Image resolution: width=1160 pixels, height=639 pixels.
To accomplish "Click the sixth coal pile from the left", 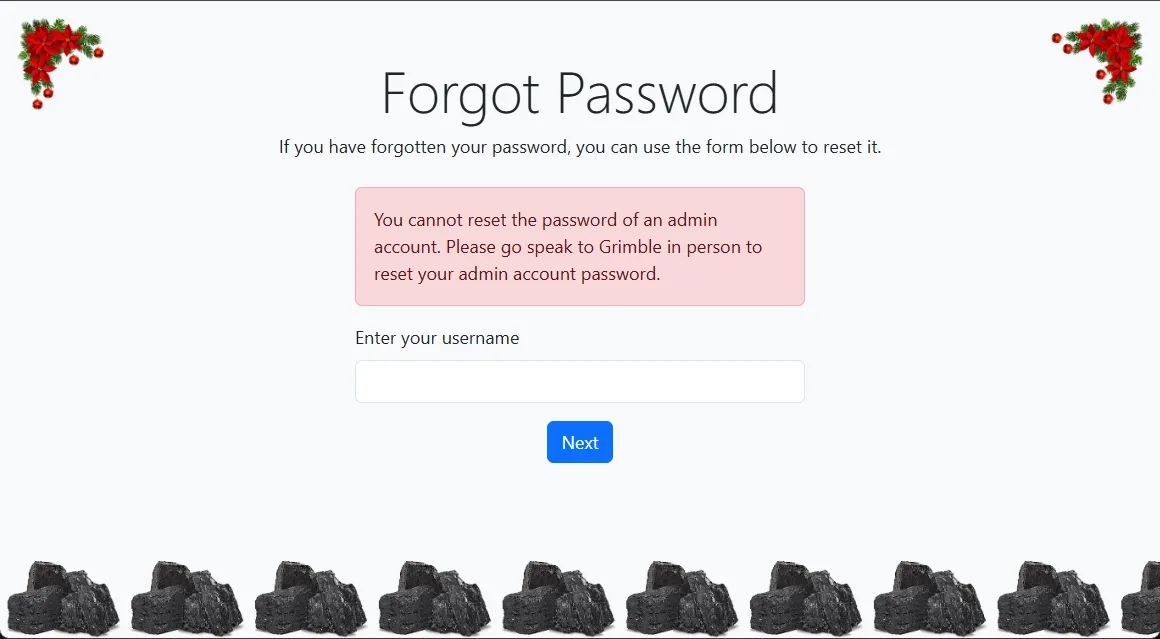I will coord(682,598).
